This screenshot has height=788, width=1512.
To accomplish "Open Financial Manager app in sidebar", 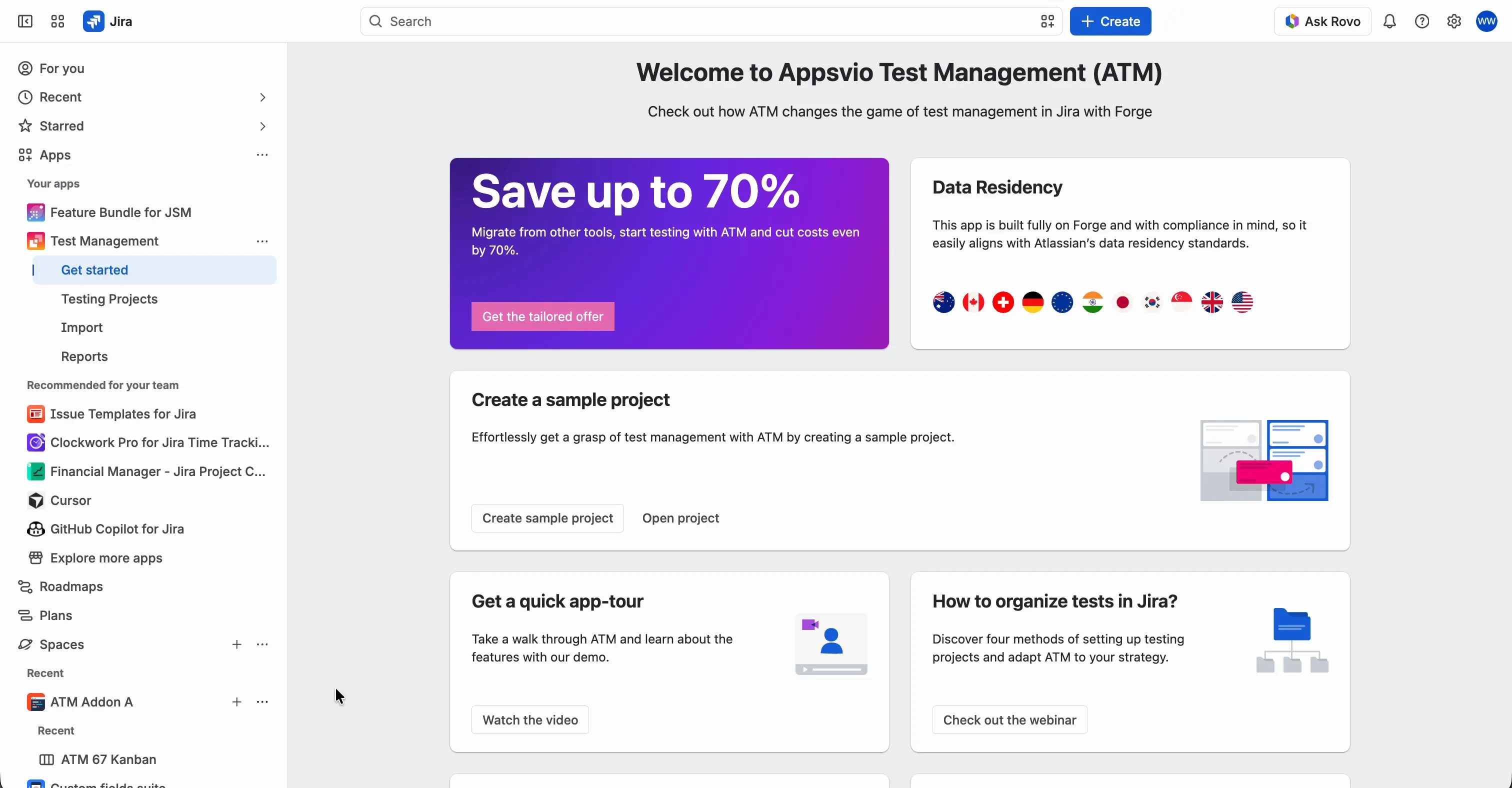I will pos(146,471).
